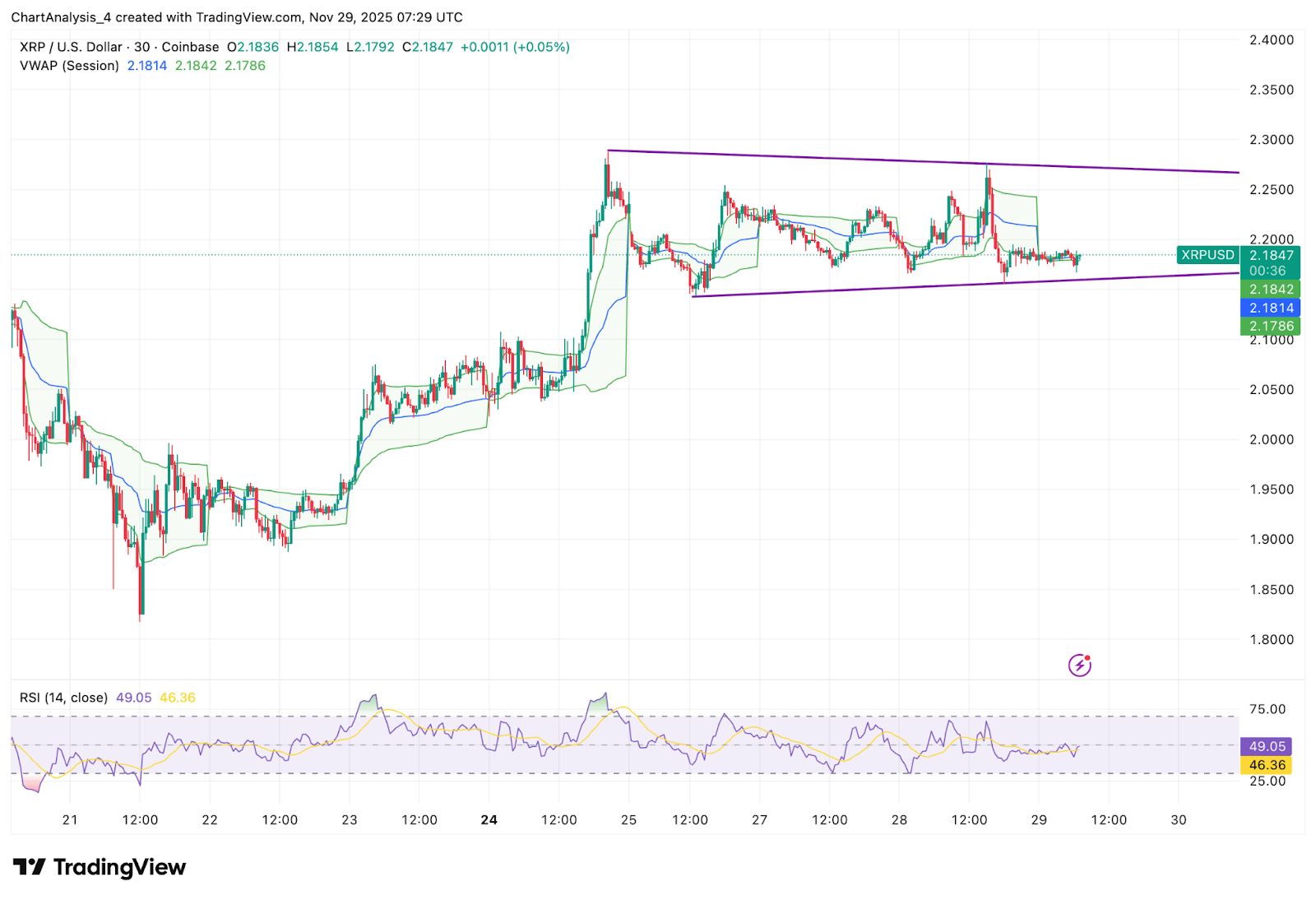Click the TradingView logo
Viewport: 1316px width, 900px height.
(x=97, y=867)
